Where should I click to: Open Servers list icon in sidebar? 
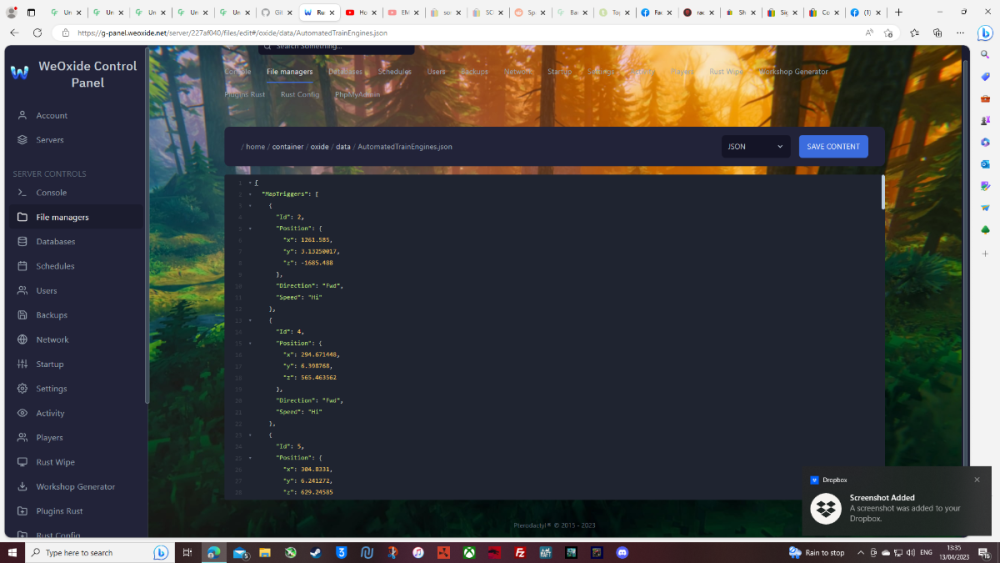pos(22,140)
